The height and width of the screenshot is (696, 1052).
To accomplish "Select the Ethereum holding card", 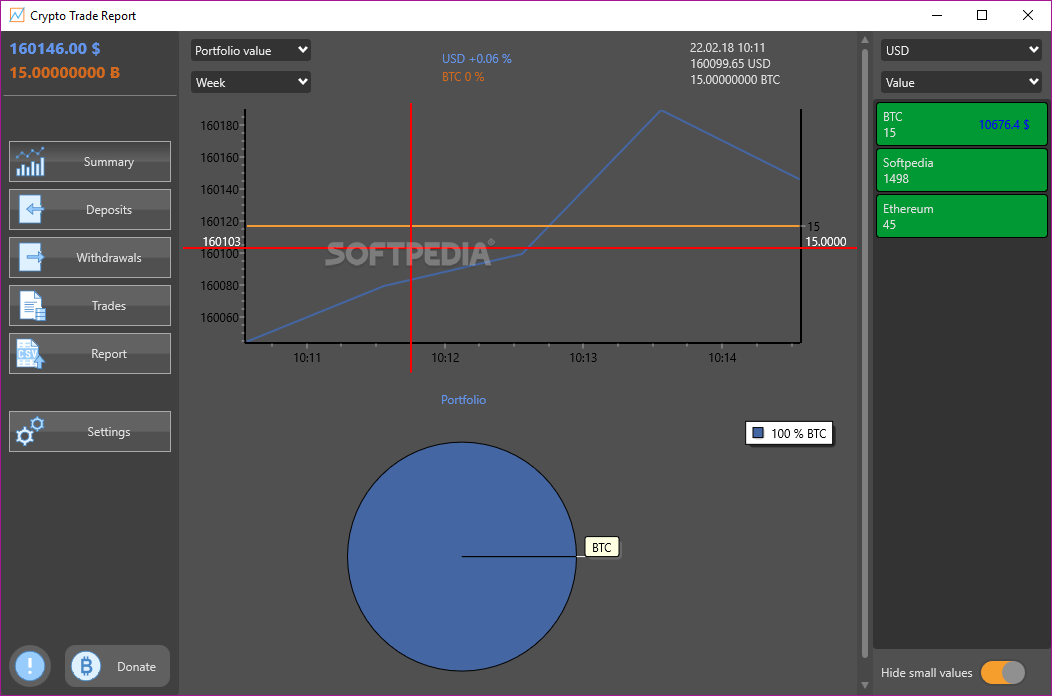I will click(x=961, y=216).
